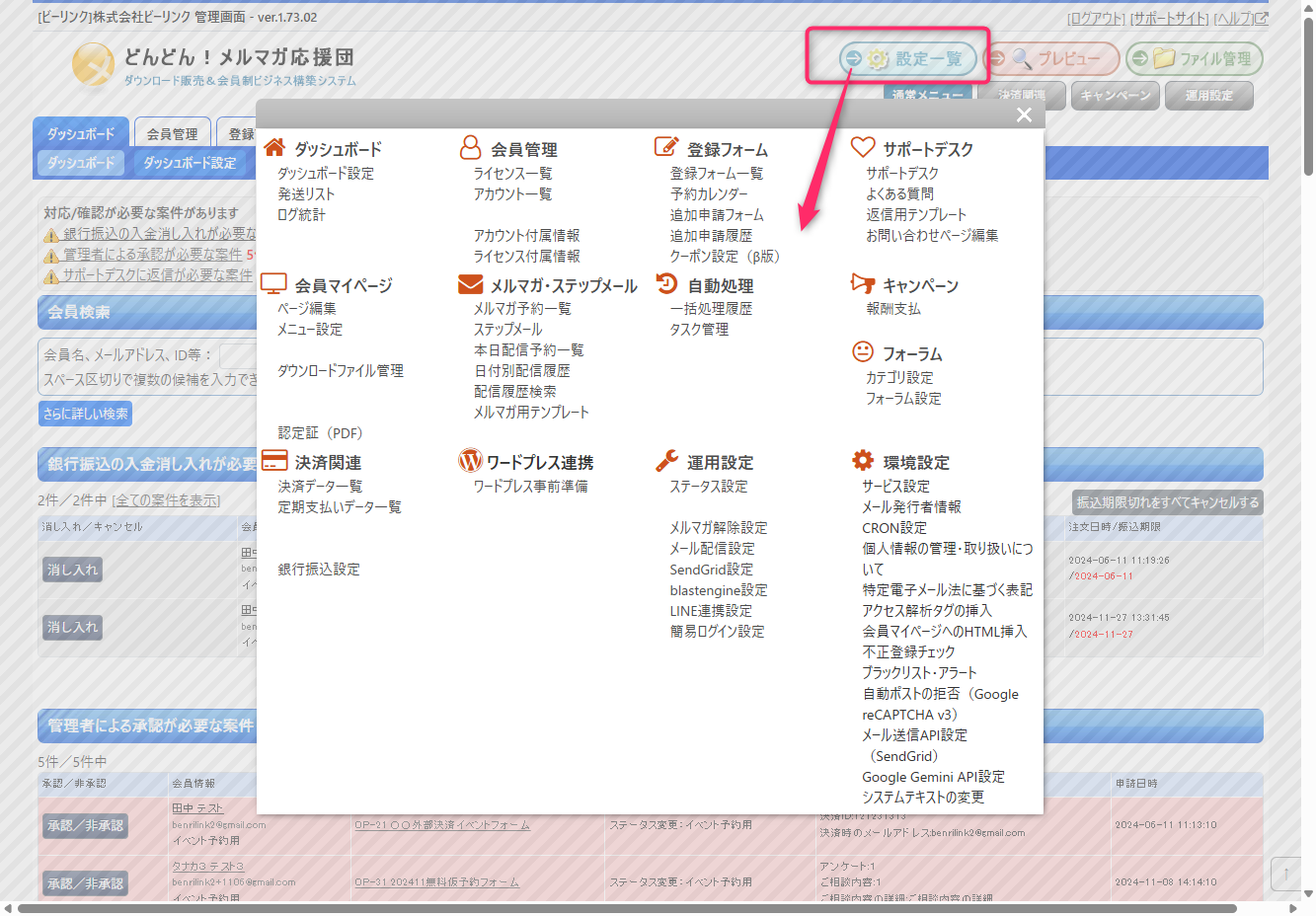The image size is (1316, 916).
Task: Click the scroll-to-top arrow button
Action: point(1286,874)
